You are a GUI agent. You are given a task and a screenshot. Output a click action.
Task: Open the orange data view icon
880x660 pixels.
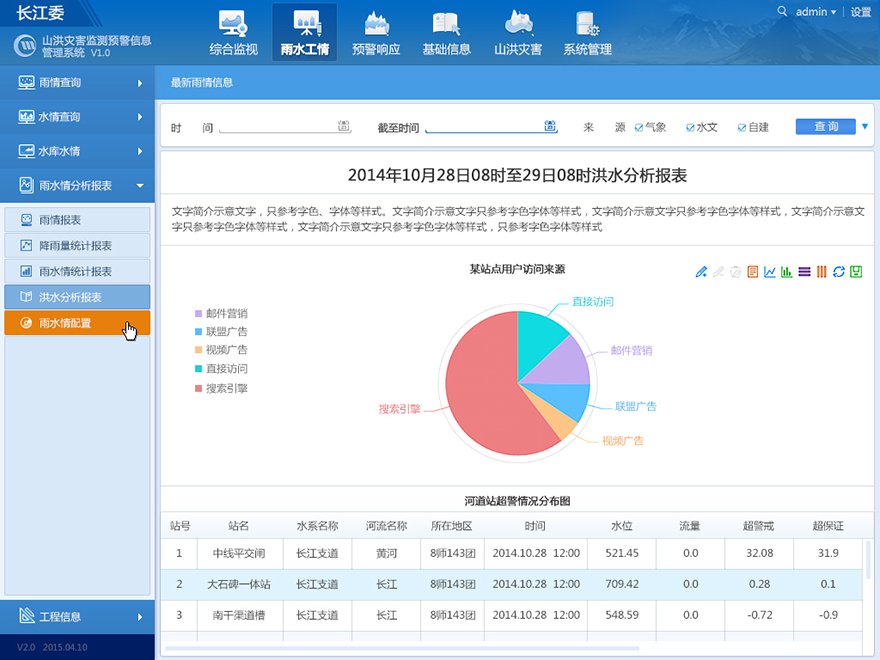point(753,272)
